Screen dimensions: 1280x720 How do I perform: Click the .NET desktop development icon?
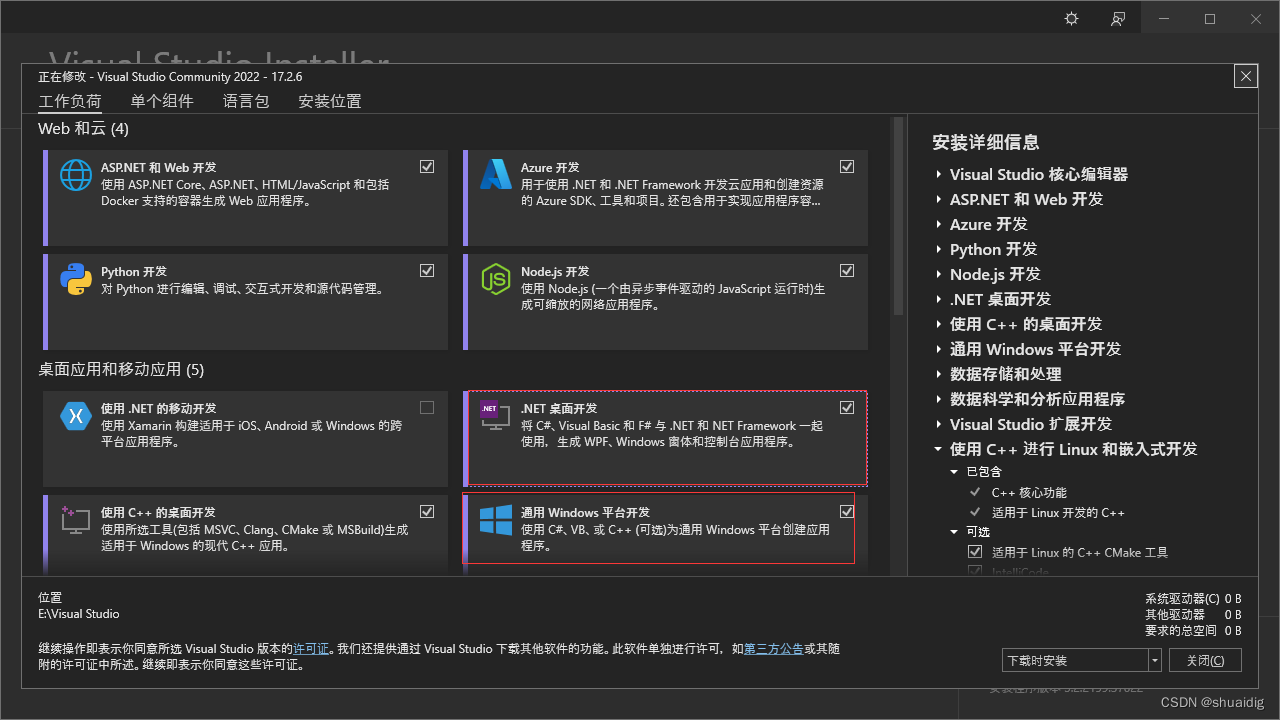(x=496, y=416)
